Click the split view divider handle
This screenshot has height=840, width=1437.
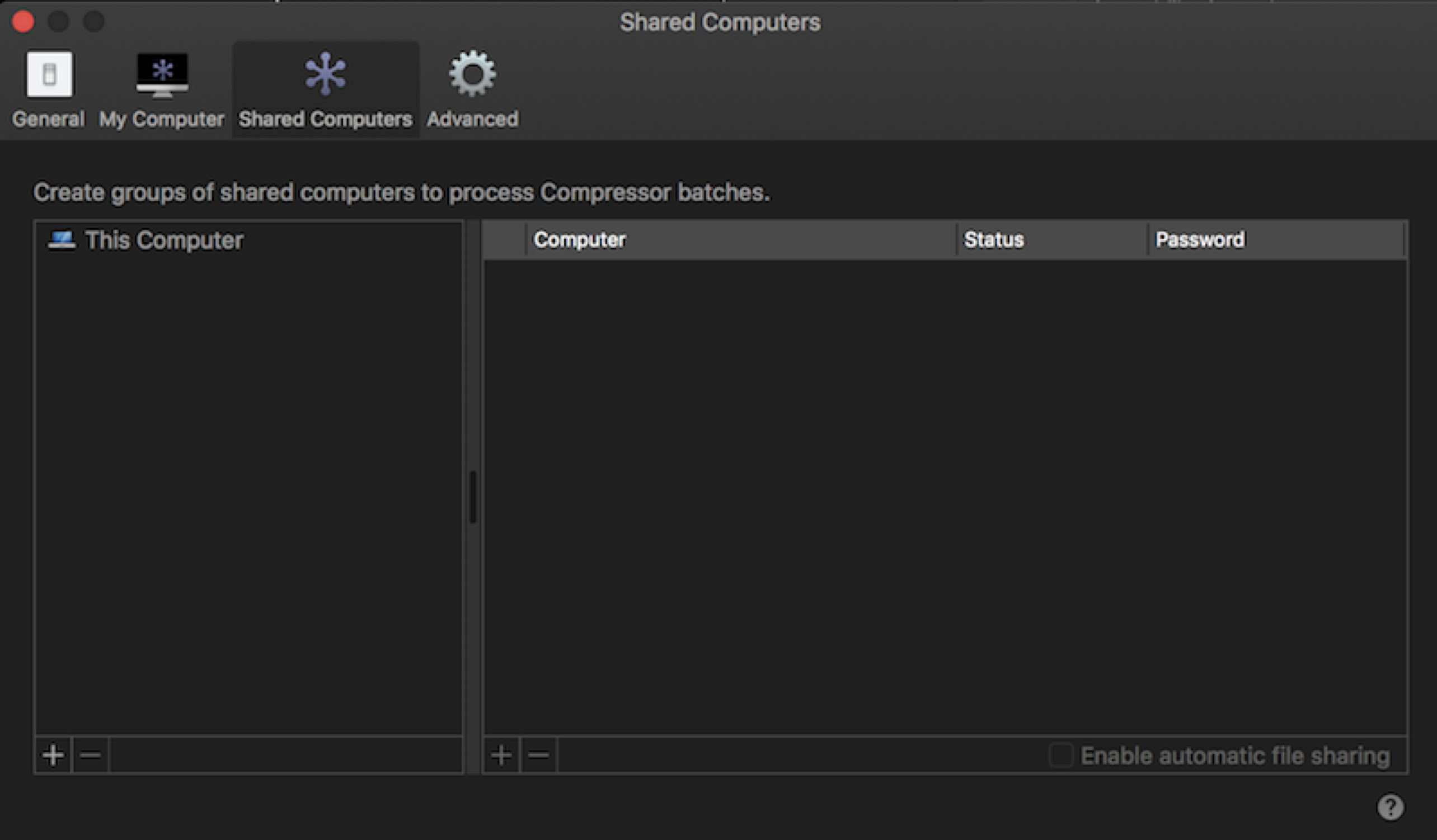pos(473,497)
